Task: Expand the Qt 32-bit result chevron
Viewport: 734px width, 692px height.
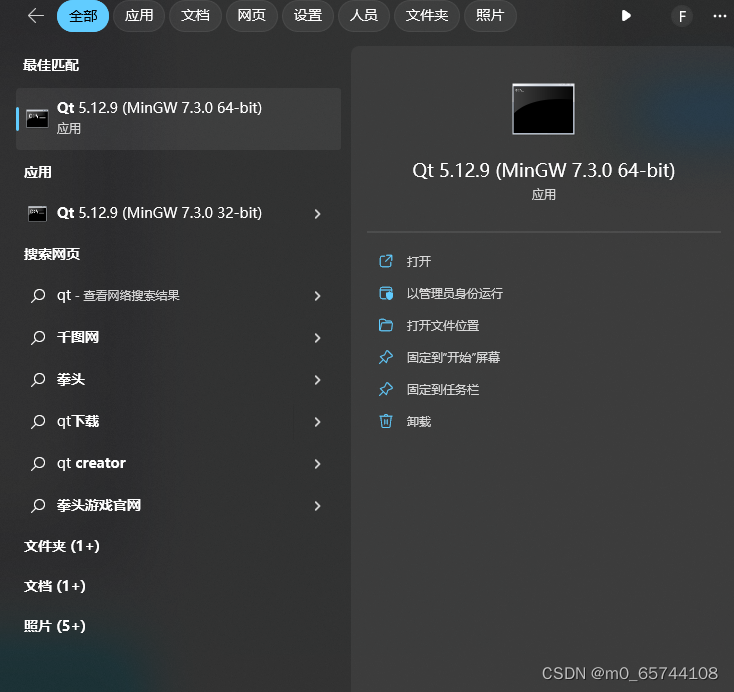Action: (317, 214)
